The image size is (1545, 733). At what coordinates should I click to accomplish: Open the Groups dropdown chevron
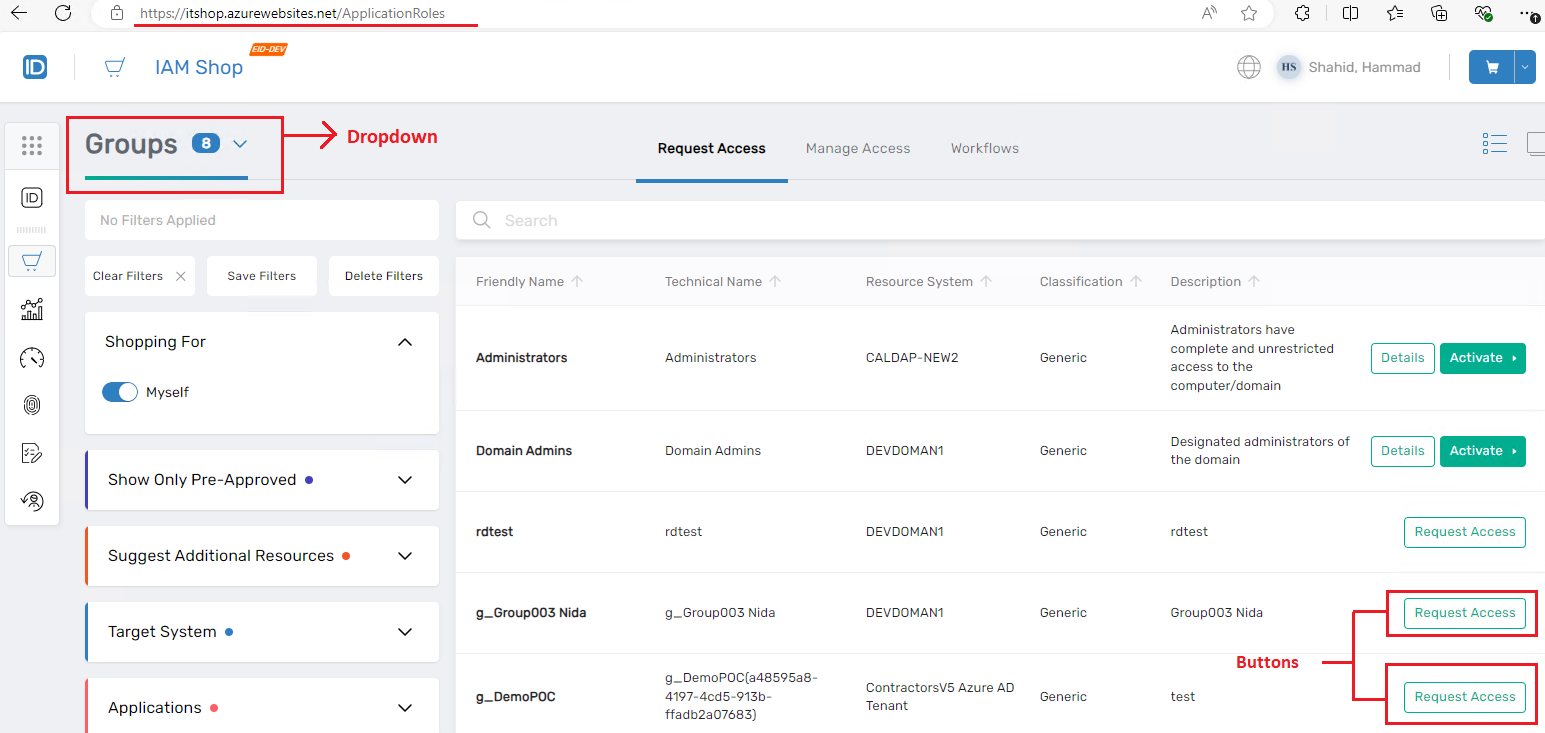(240, 144)
